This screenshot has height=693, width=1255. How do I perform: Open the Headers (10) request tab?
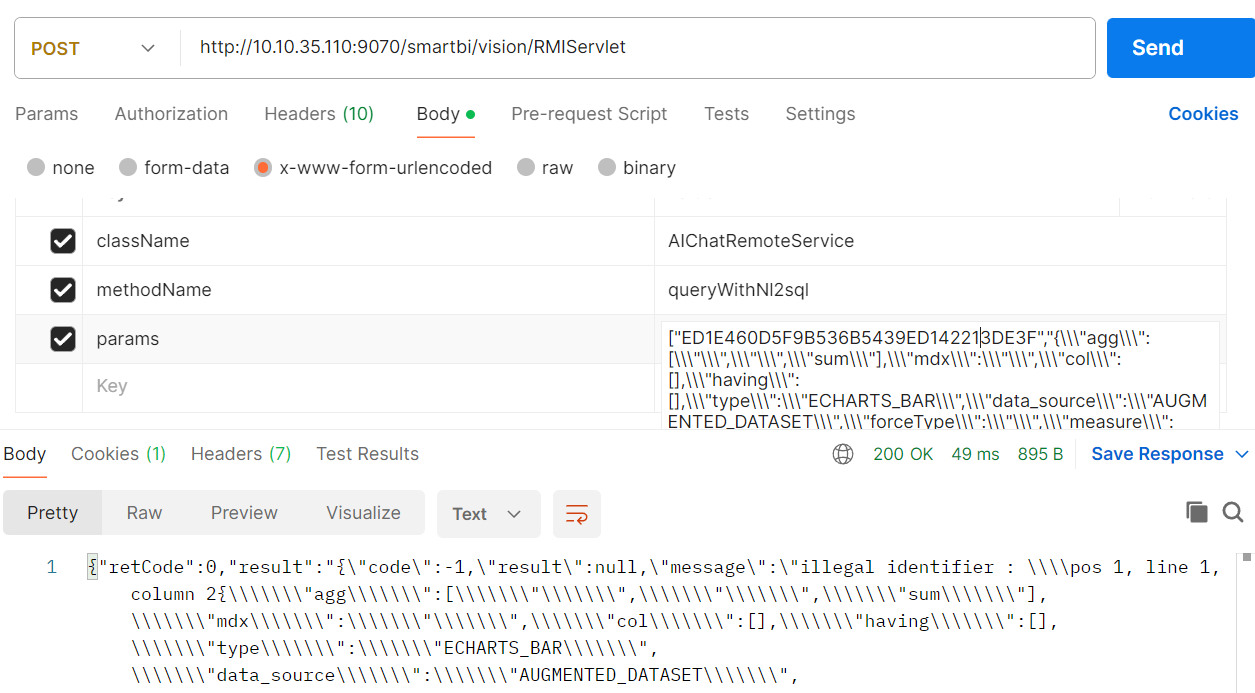[x=319, y=114]
